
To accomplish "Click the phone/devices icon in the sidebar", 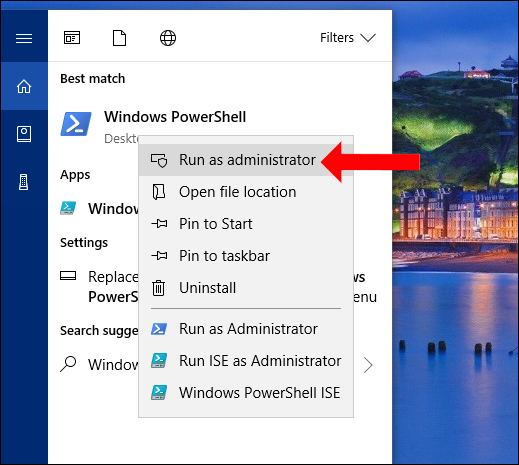I will click(x=23, y=182).
